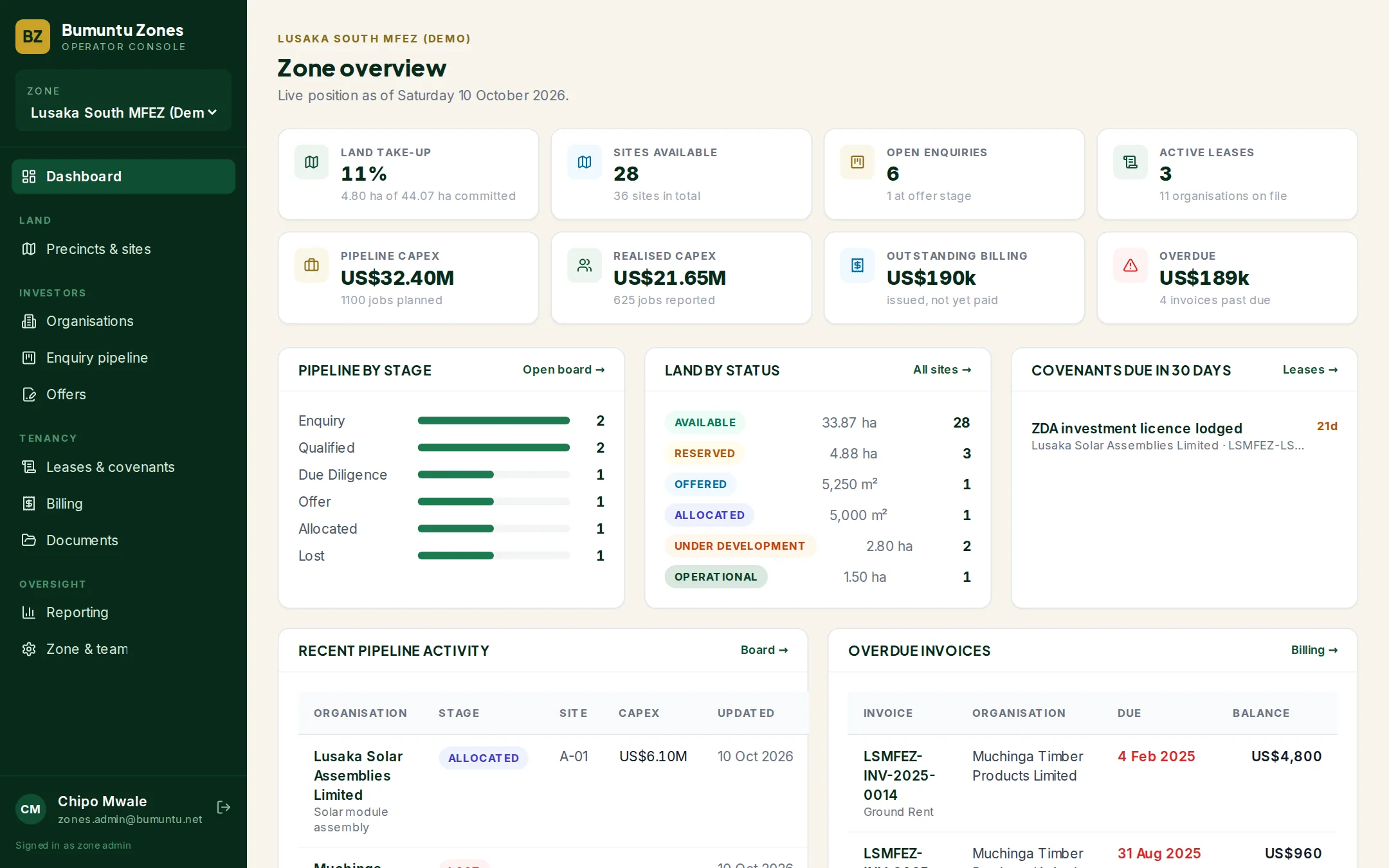Click the OPERATIONAL status badge

point(716,577)
